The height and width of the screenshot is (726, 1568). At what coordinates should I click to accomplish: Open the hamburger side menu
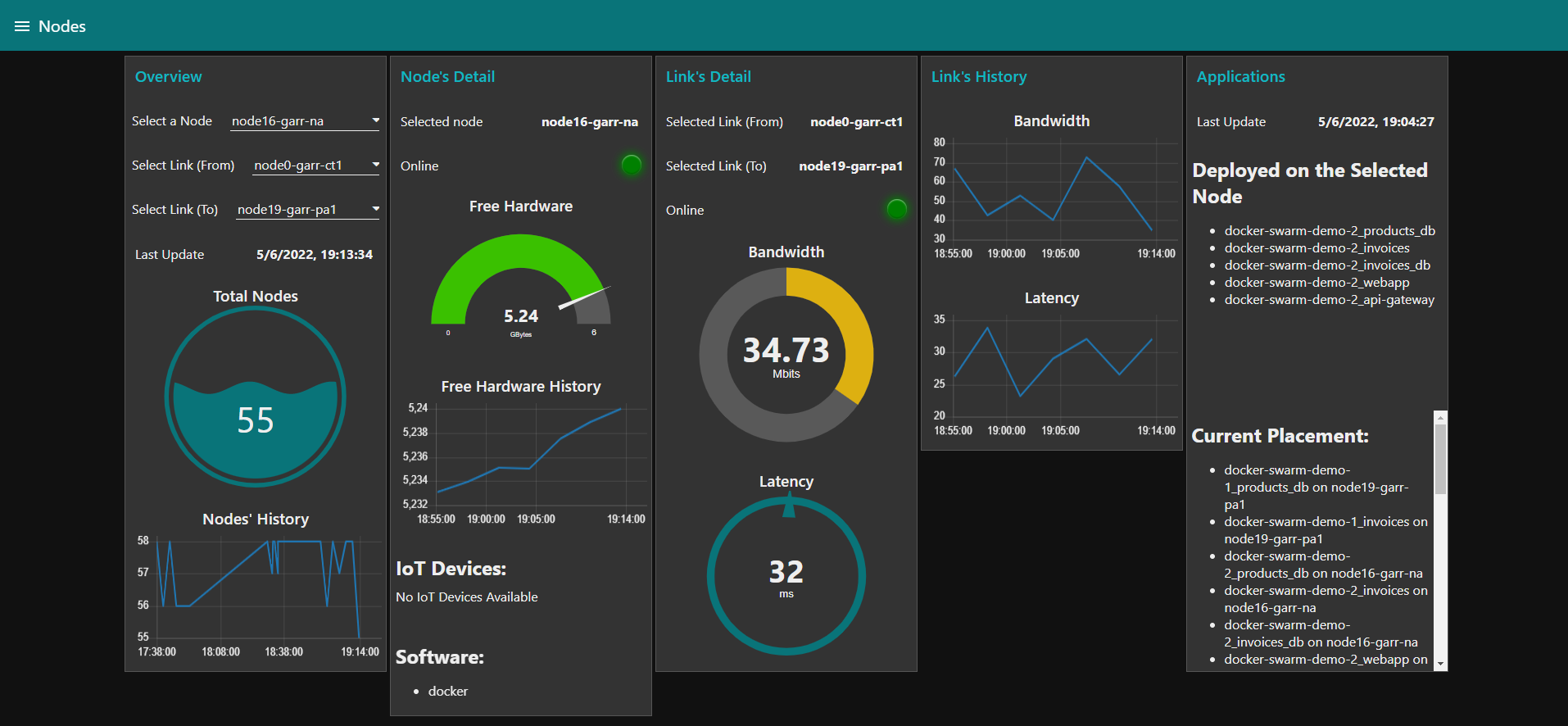(22, 26)
